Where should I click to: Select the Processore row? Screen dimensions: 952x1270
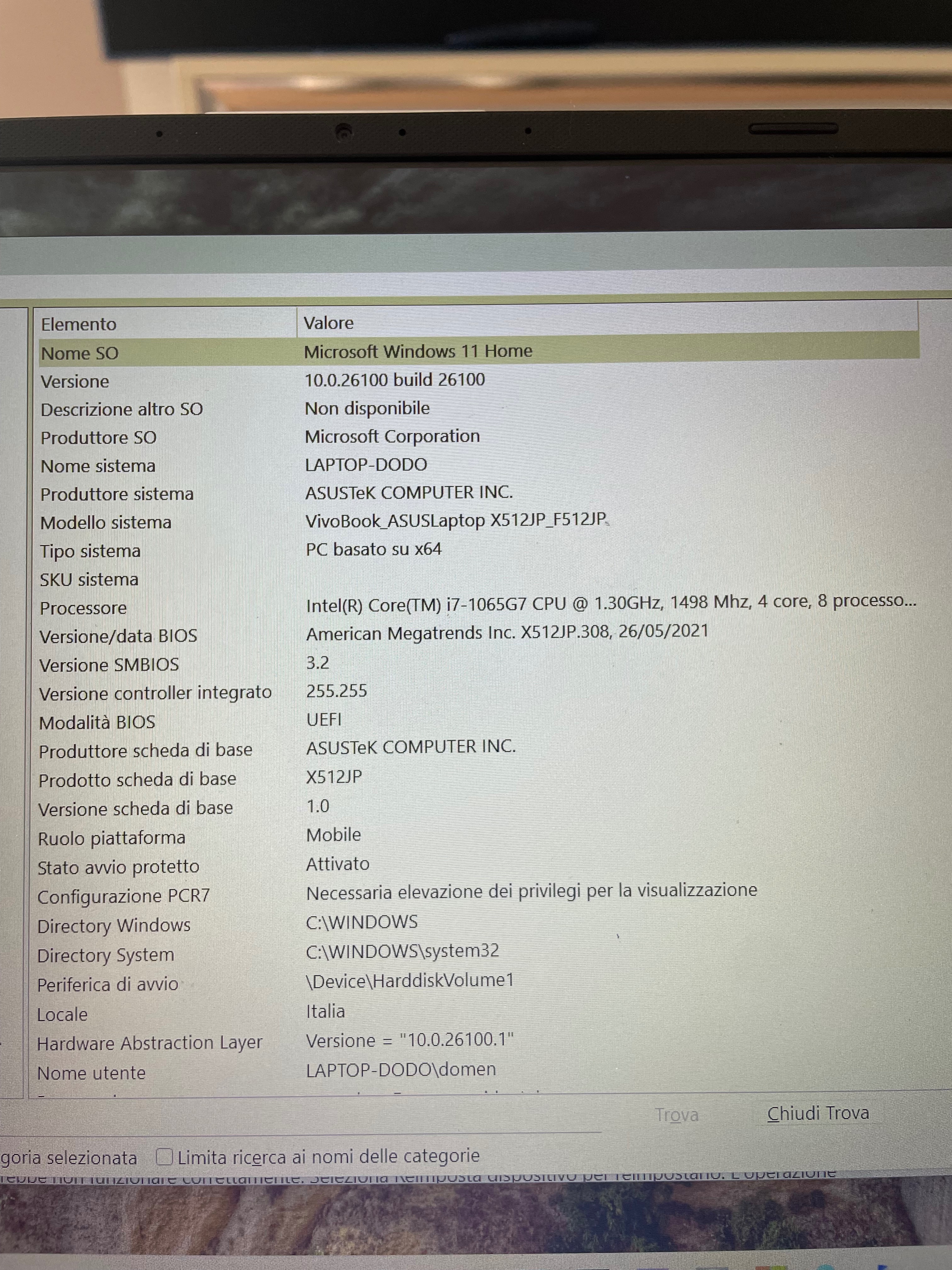(83, 608)
